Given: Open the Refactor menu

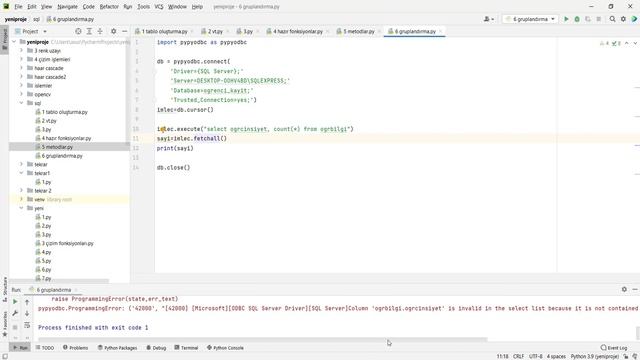Looking at the screenshot, I should [x=109, y=7].
